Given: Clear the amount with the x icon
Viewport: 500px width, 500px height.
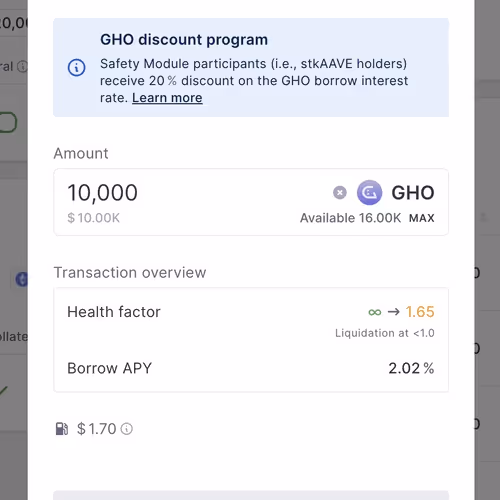Looking at the screenshot, I should tap(340, 193).
